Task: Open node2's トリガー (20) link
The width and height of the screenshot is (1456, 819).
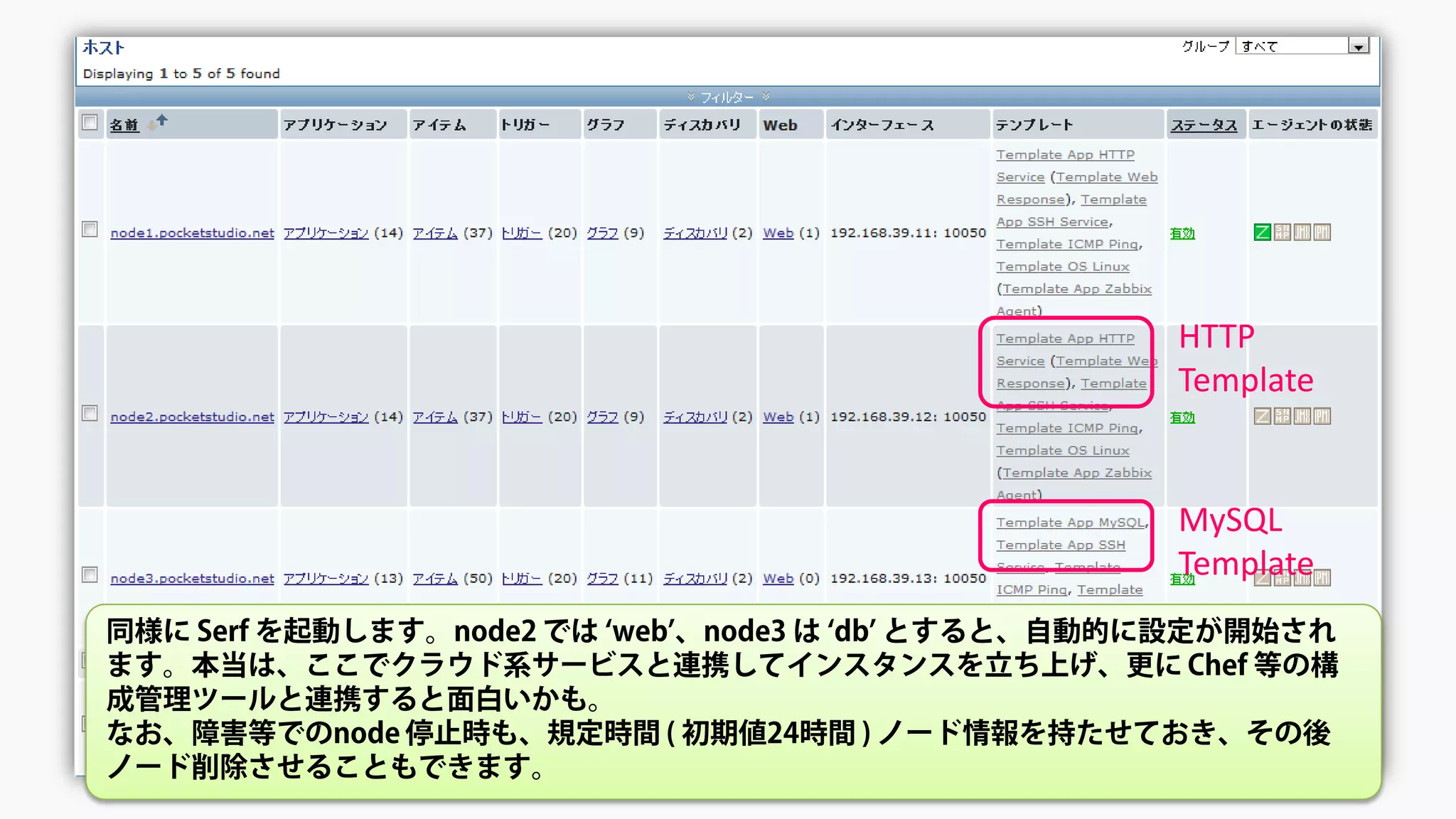Action: (522, 417)
